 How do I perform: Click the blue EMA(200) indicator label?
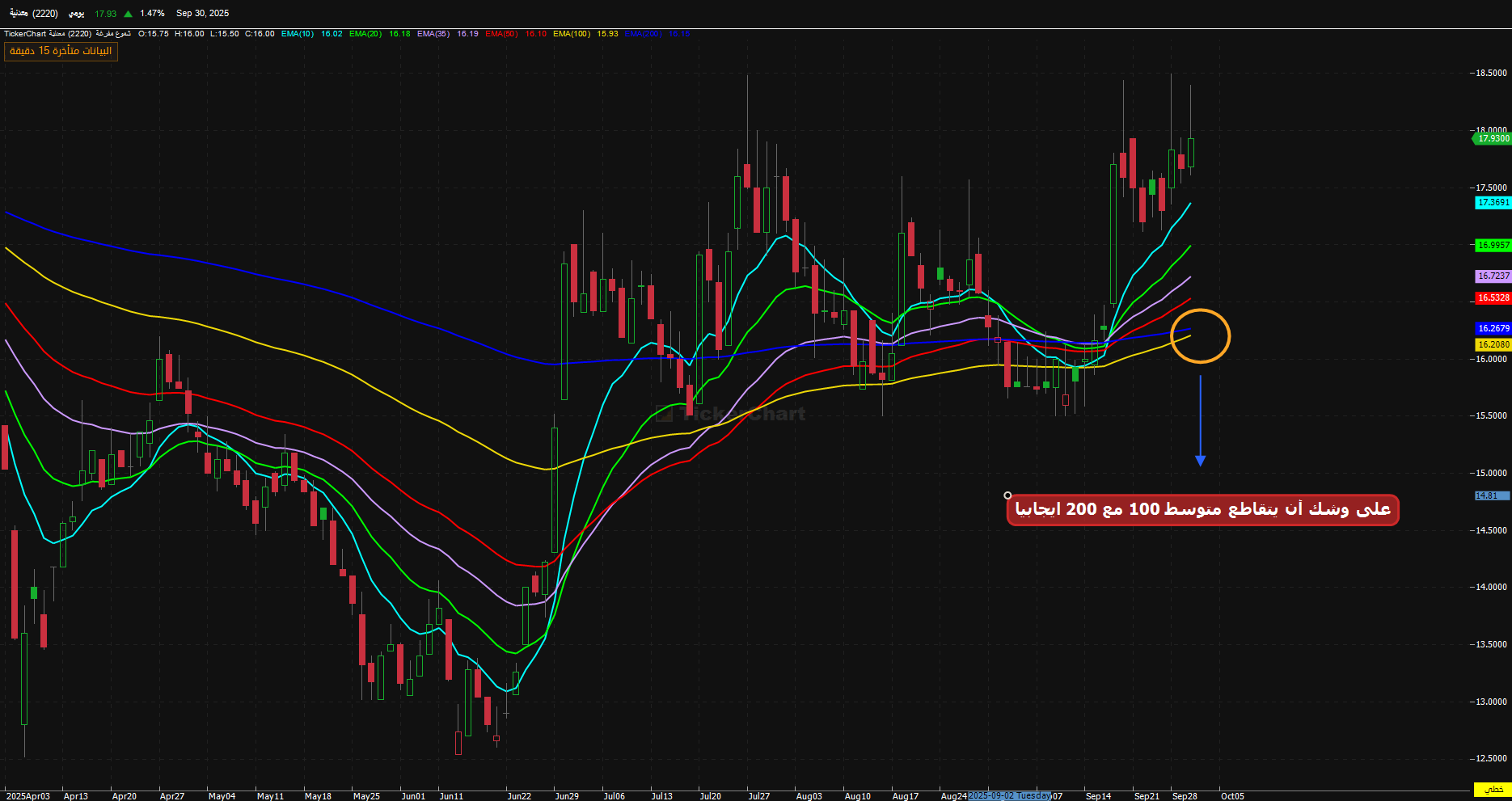[x=643, y=34]
